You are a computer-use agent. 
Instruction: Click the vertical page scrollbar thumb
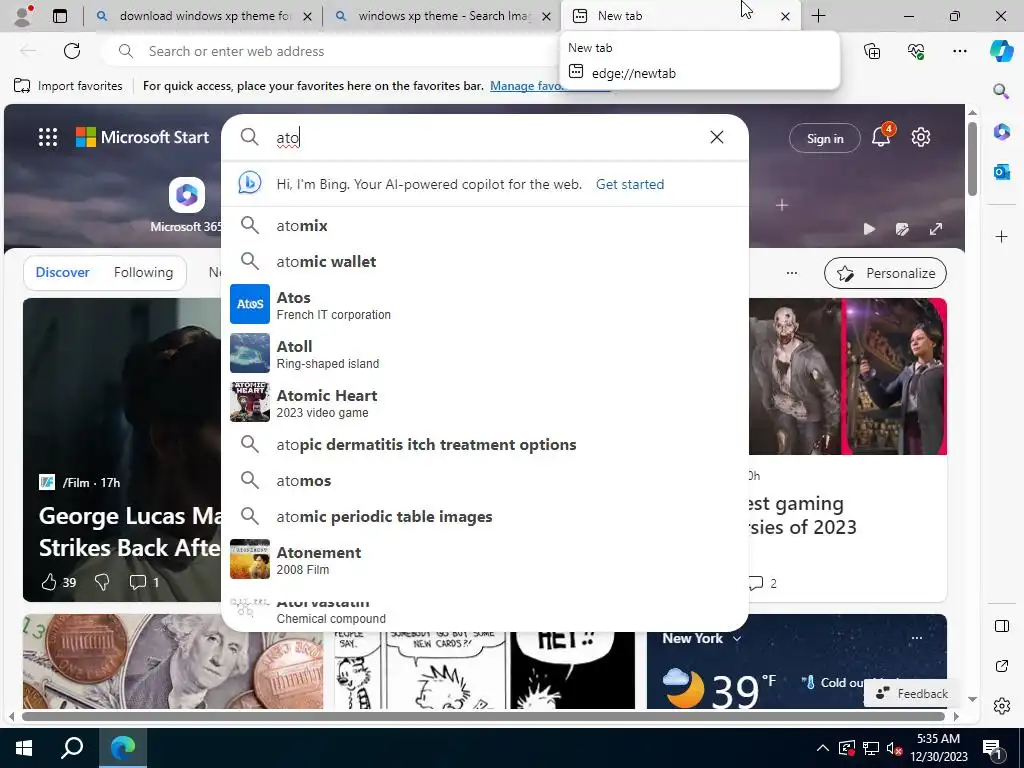tap(972, 158)
